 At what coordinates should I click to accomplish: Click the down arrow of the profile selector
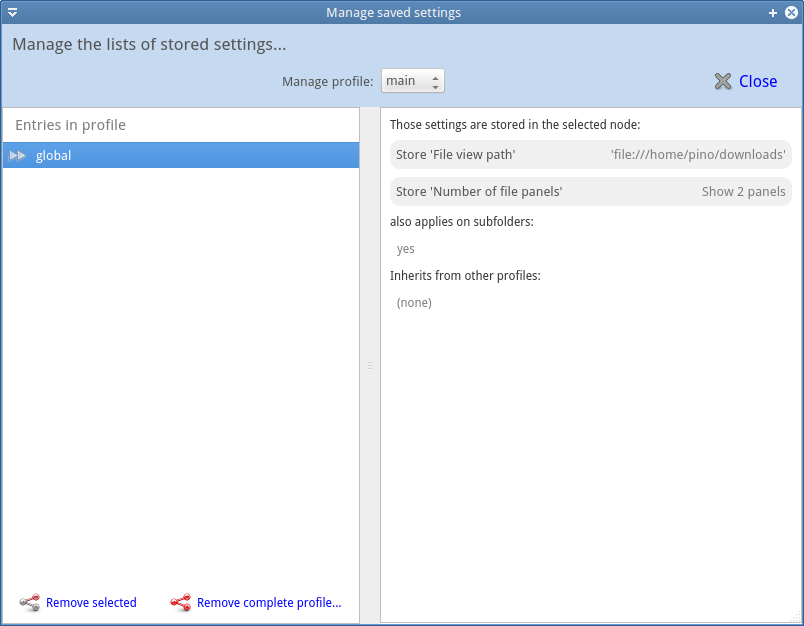click(x=435, y=87)
